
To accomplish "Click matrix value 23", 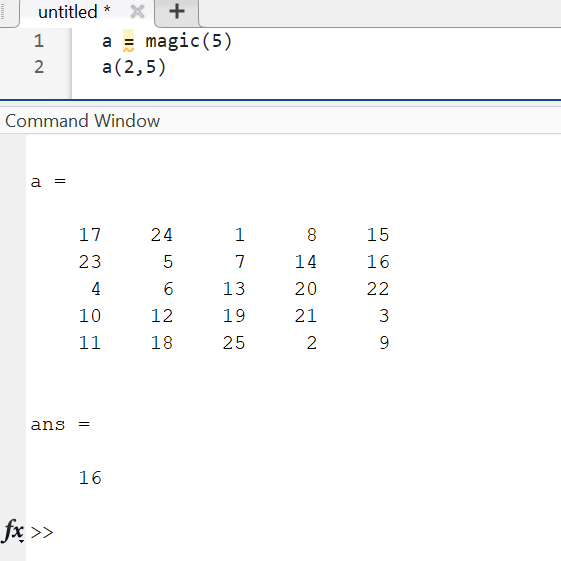I will 90,262.
